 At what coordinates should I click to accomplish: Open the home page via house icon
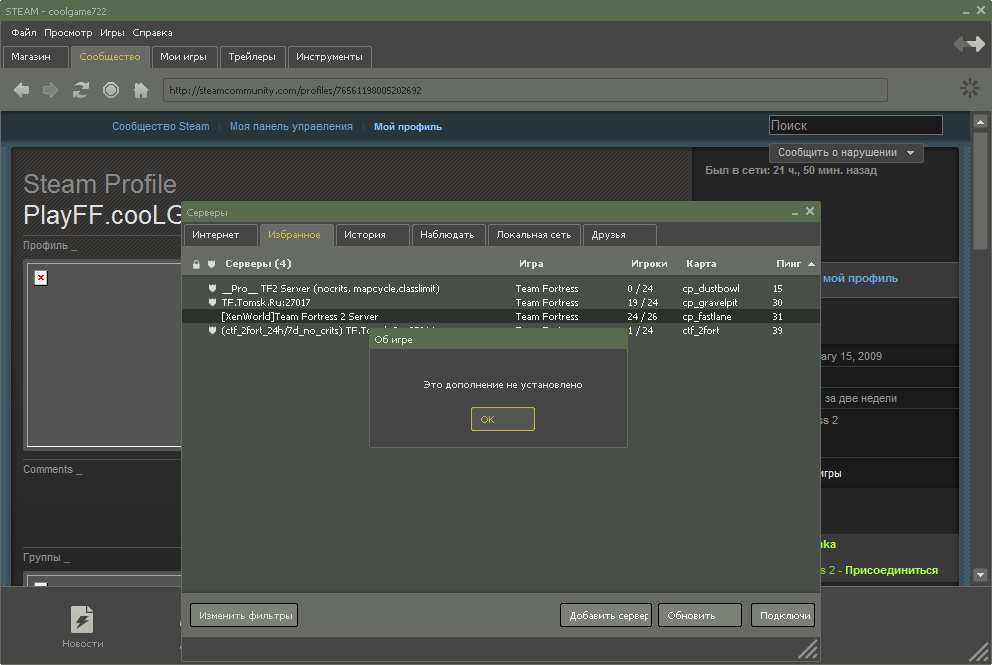pyautogui.click(x=140, y=90)
